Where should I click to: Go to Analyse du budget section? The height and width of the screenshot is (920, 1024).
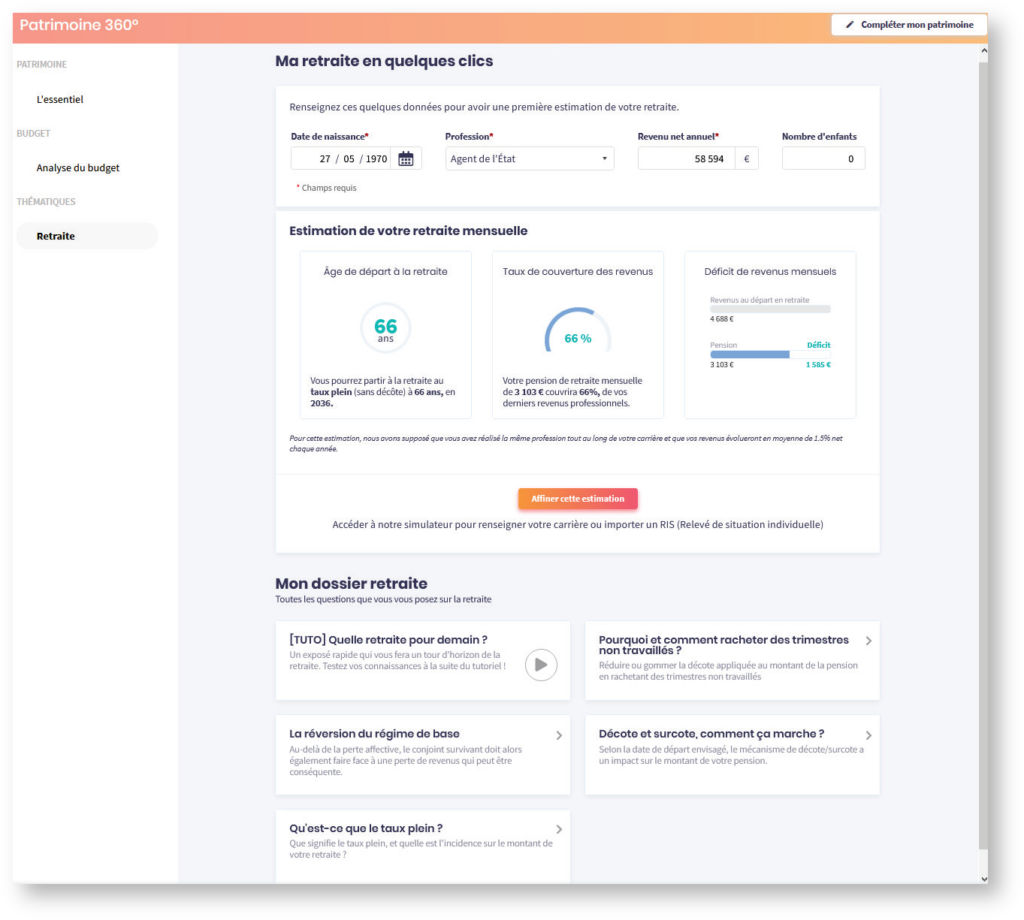pos(78,168)
